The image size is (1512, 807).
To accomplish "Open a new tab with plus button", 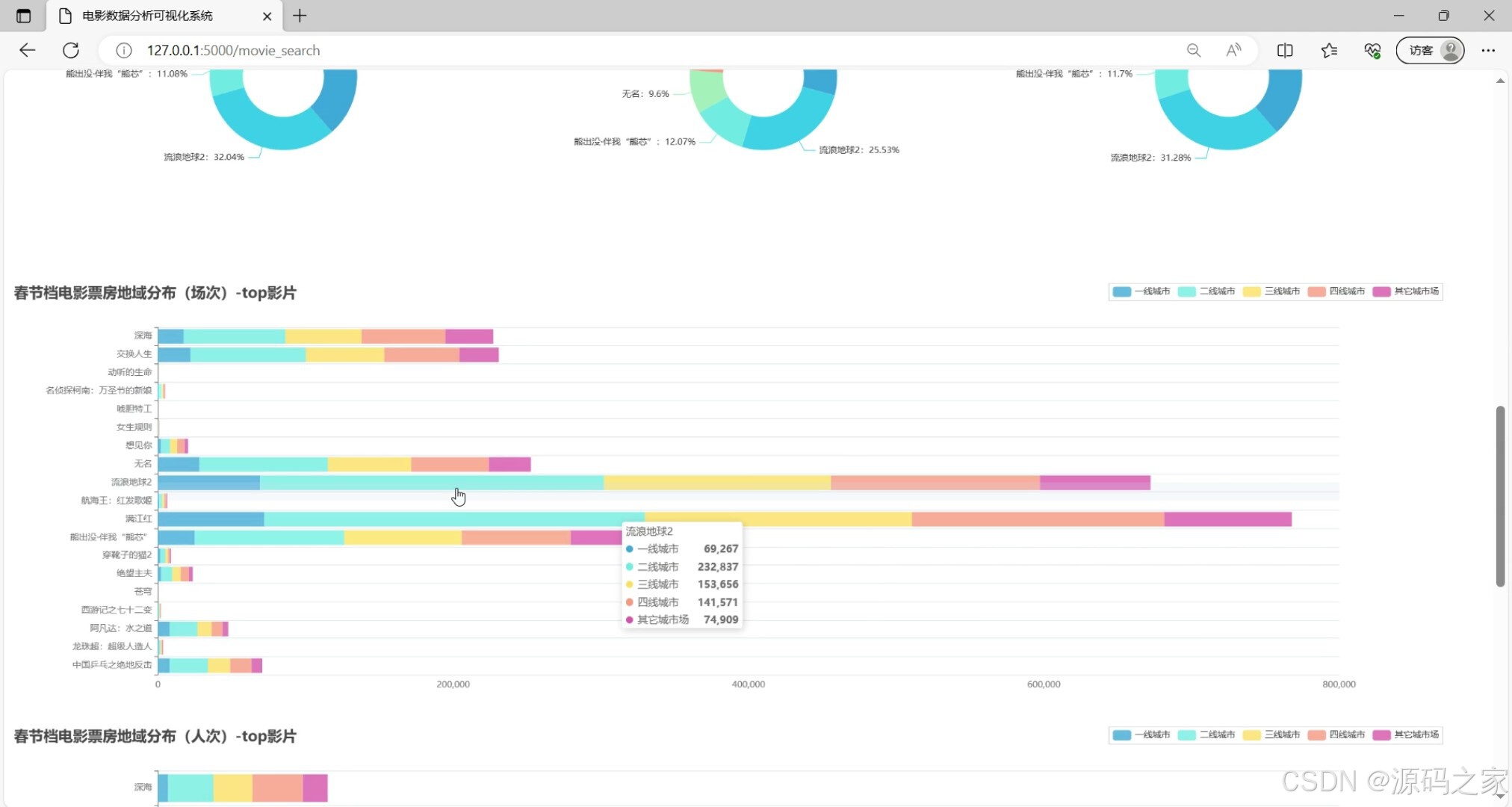I will click(300, 16).
